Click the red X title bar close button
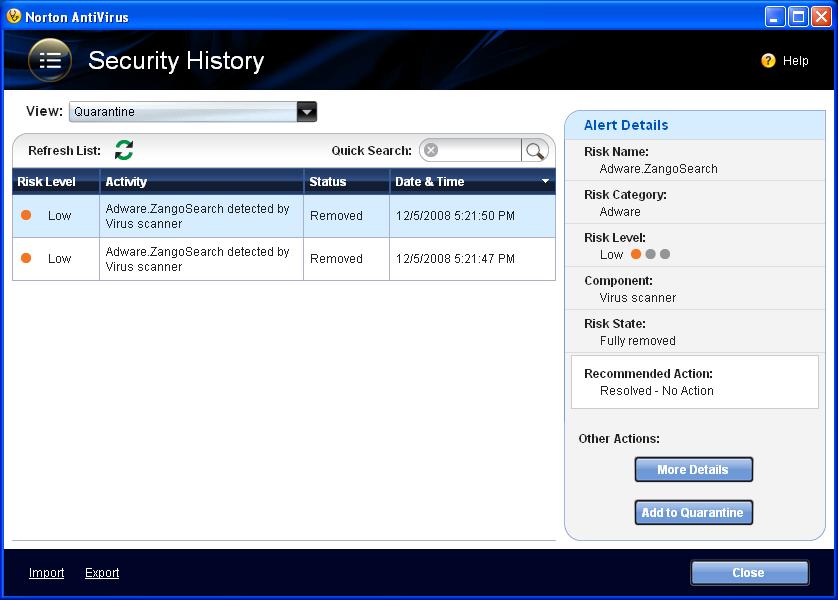 click(821, 17)
